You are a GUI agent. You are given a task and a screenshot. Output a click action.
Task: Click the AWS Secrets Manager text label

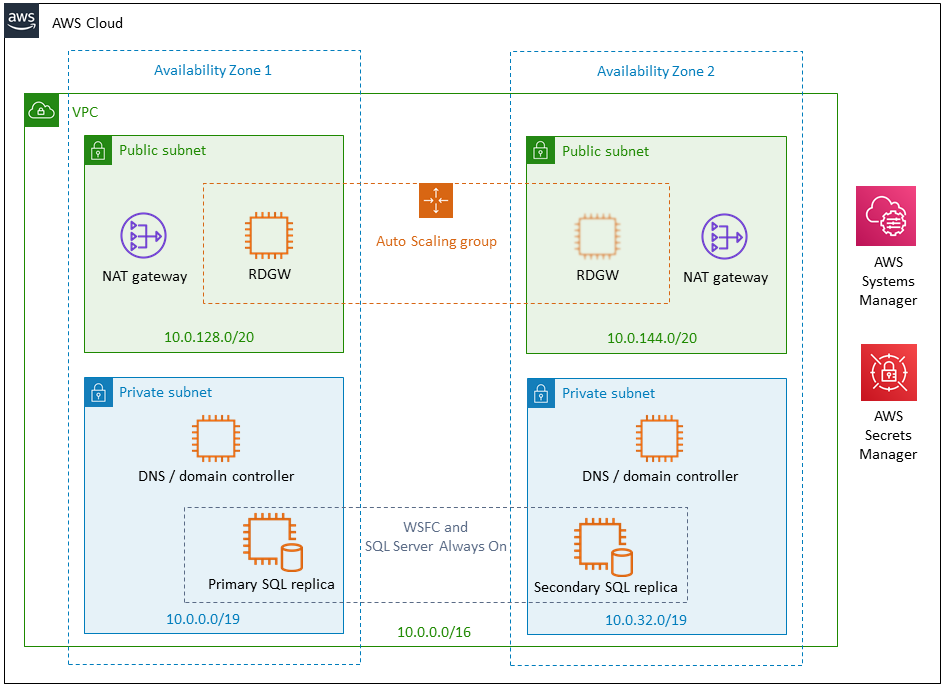[888, 435]
